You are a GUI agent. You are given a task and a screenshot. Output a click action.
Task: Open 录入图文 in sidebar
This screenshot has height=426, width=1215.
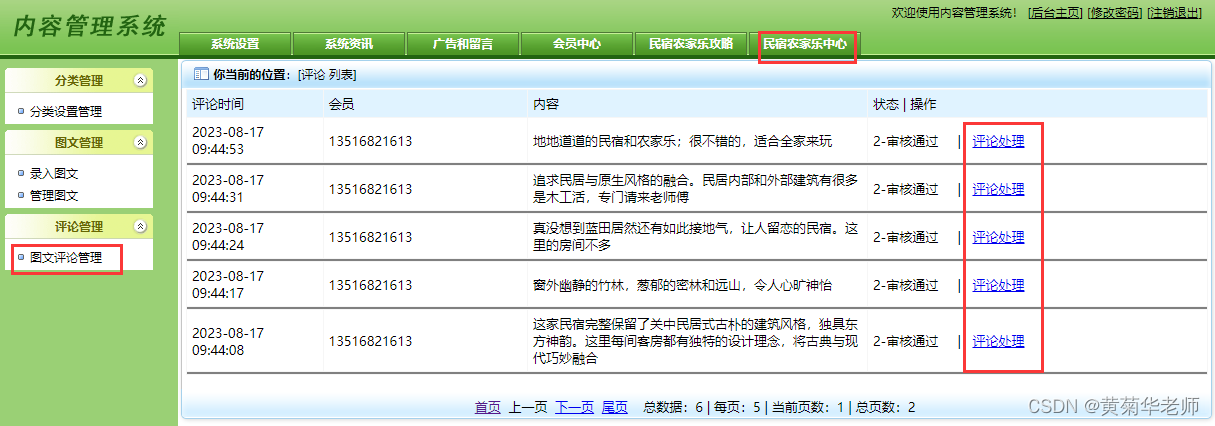[54, 173]
